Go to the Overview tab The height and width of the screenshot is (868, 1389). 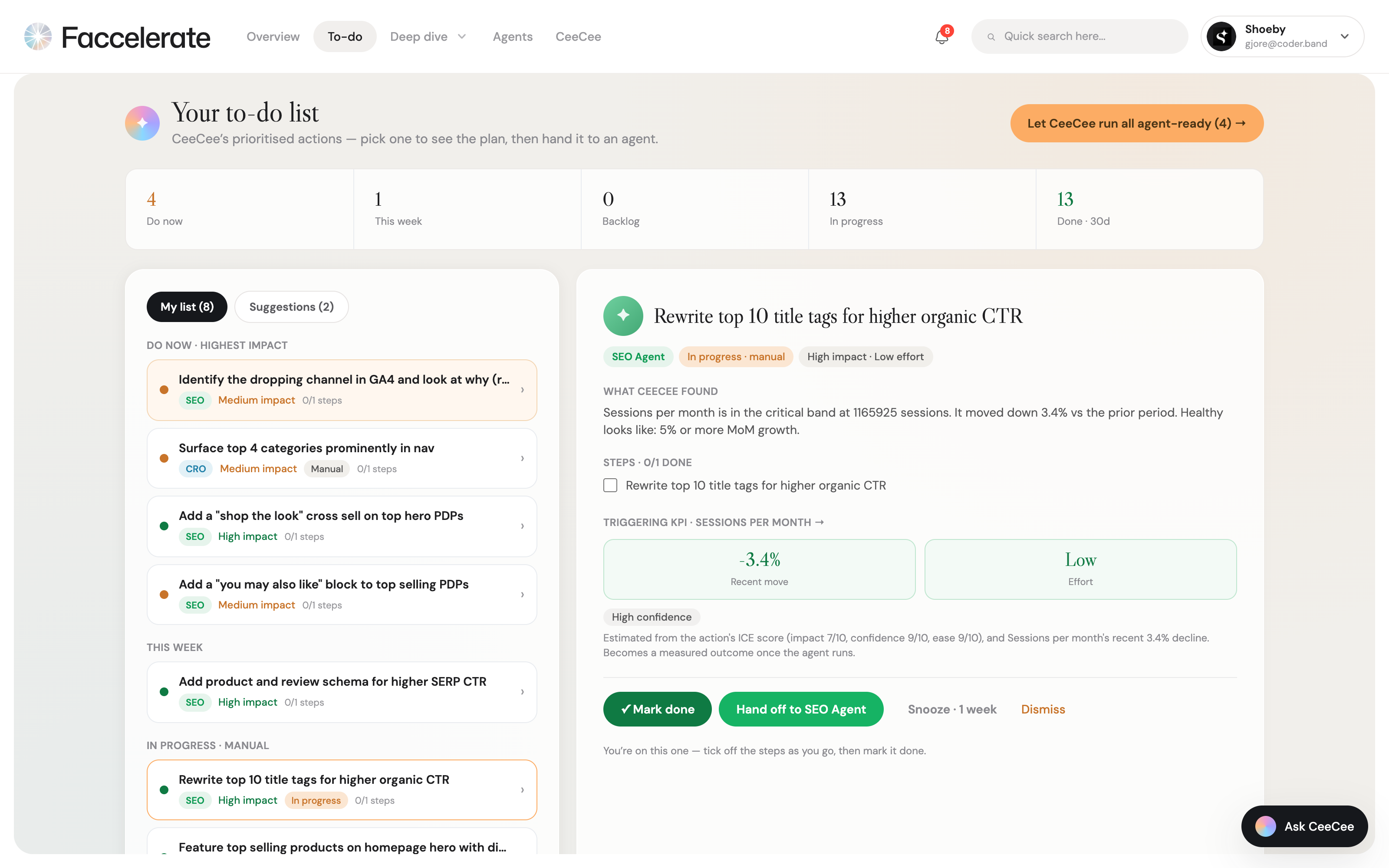click(273, 37)
